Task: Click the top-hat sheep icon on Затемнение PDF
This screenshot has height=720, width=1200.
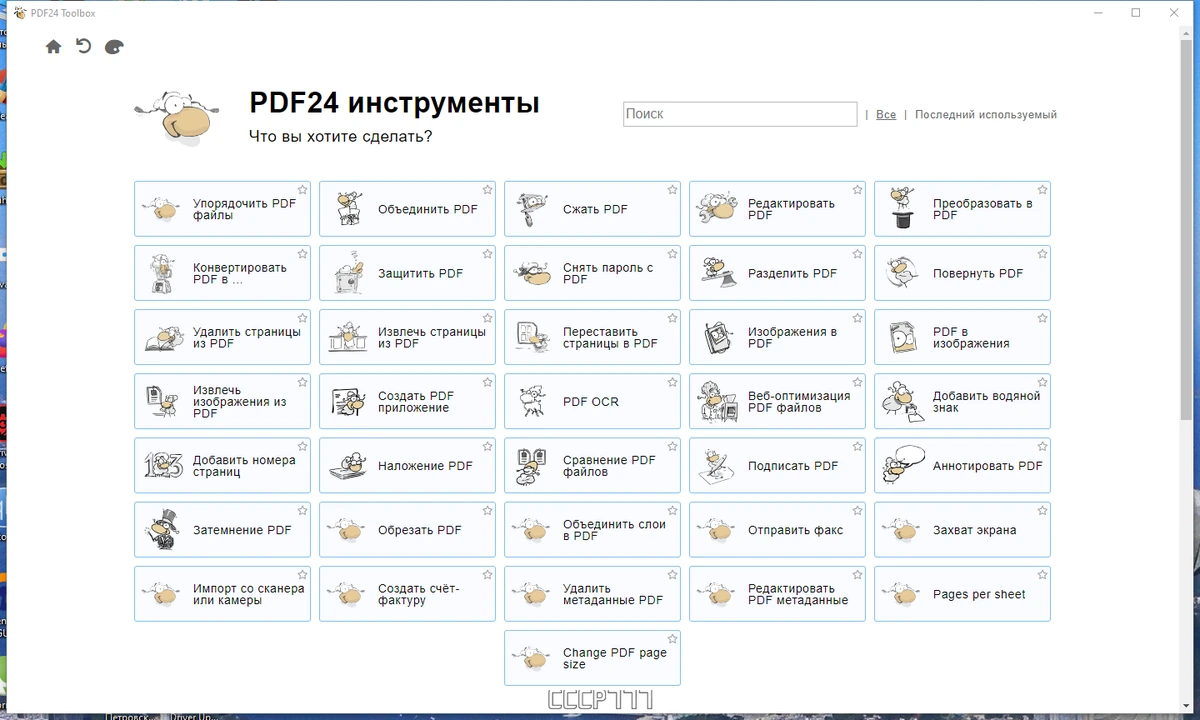Action: (x=162, y=529)
